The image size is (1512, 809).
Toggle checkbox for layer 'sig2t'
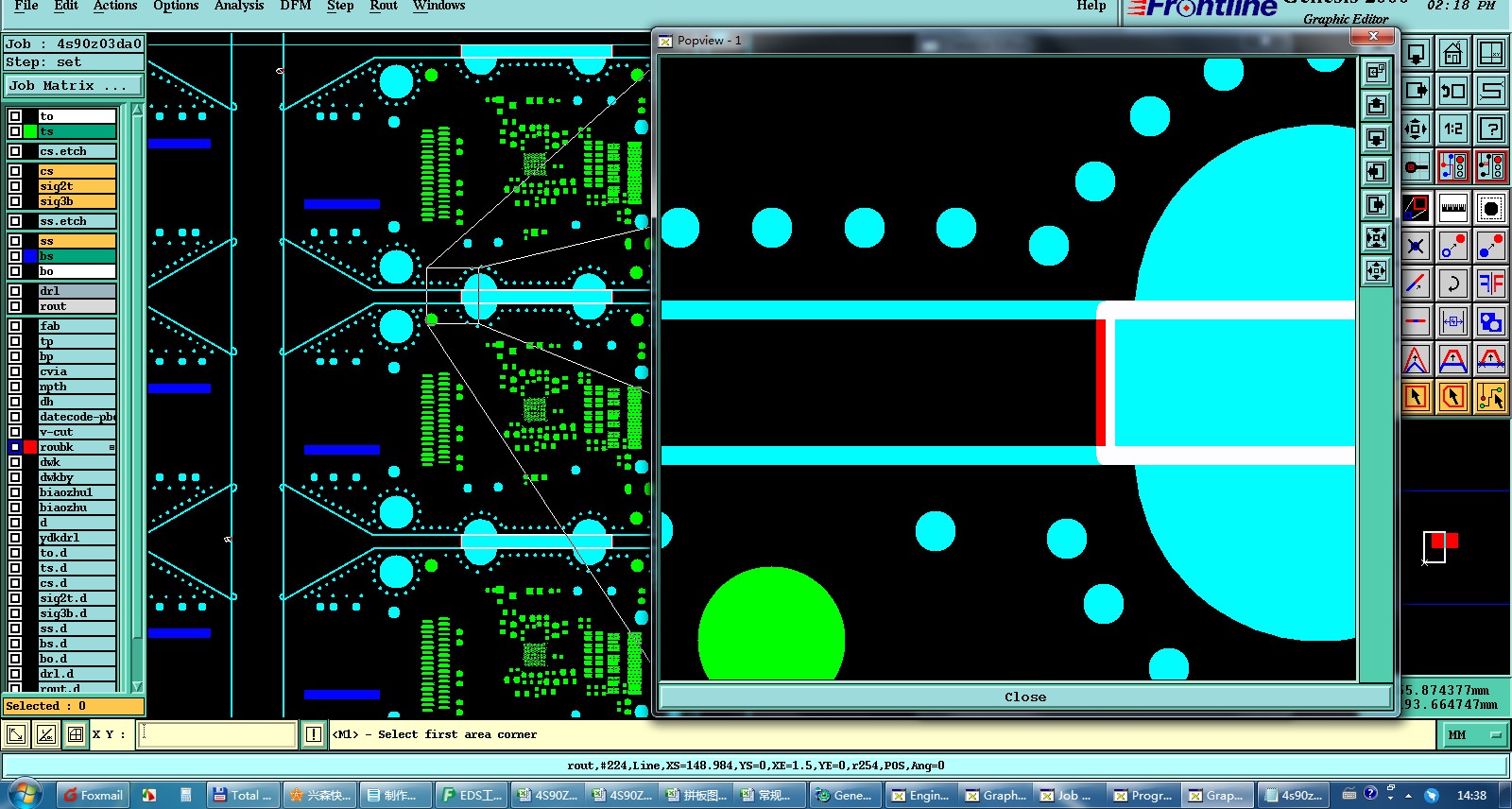point(15,186)
